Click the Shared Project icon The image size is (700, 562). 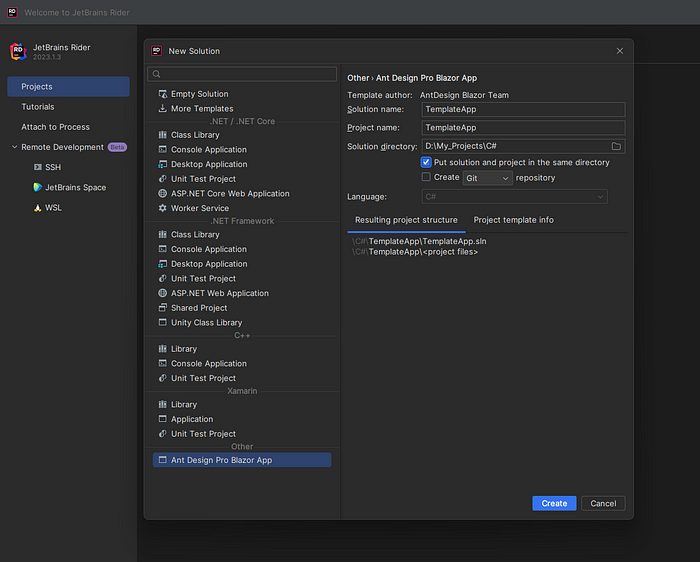click(x=162, y=308)
